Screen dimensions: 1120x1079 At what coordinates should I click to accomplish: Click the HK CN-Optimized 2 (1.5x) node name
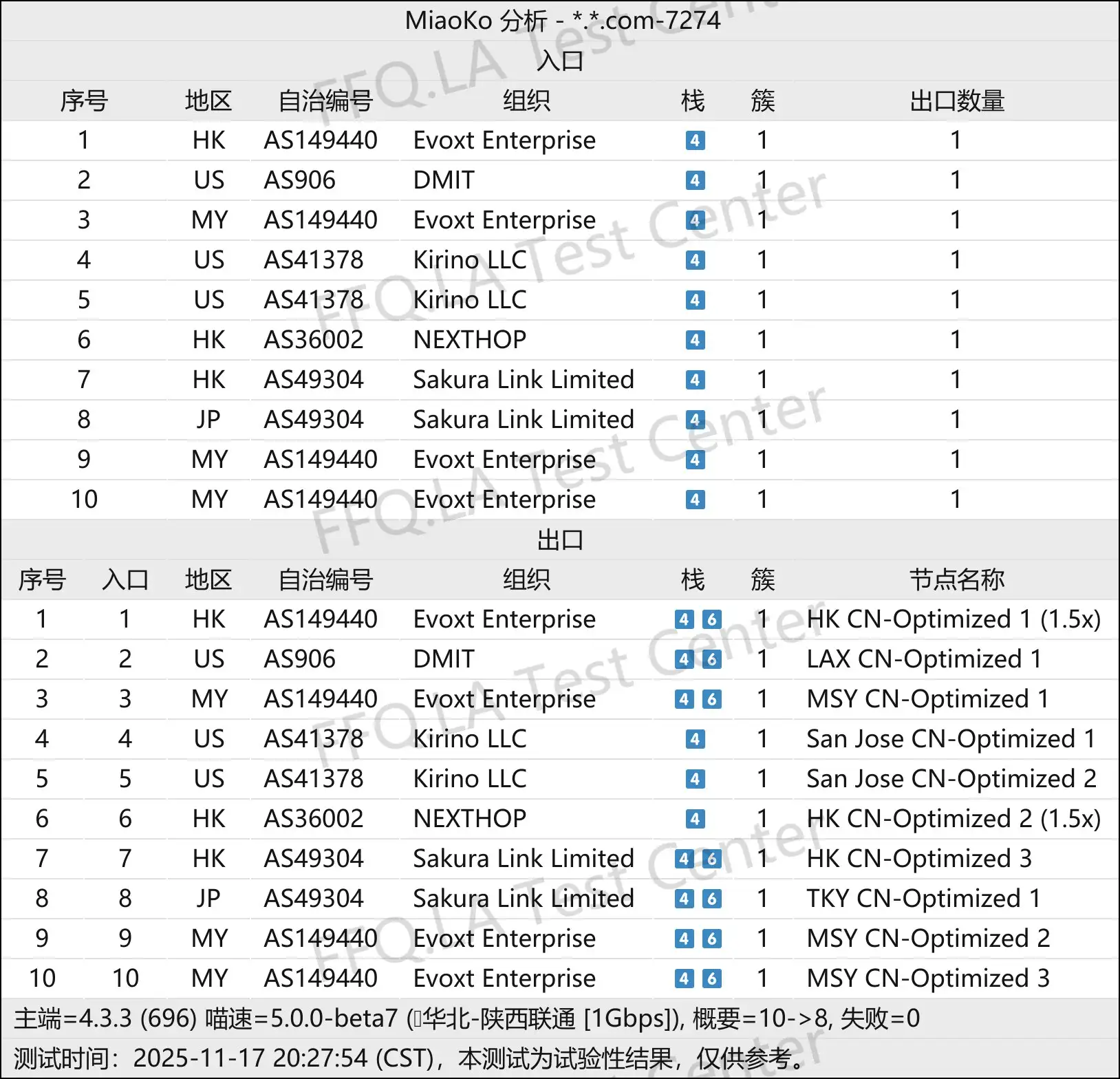click(953, 819)
